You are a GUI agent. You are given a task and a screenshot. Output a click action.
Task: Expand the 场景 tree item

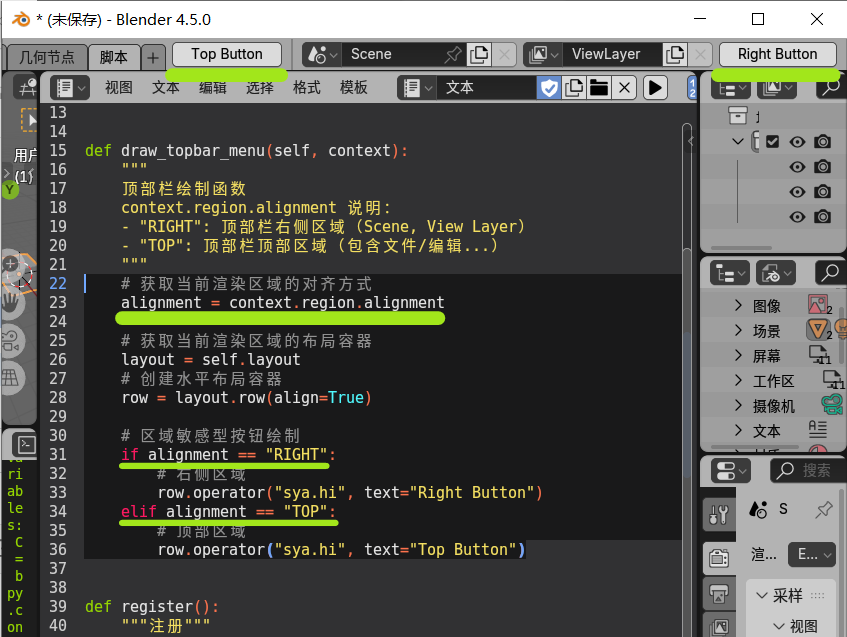(738, 330)
